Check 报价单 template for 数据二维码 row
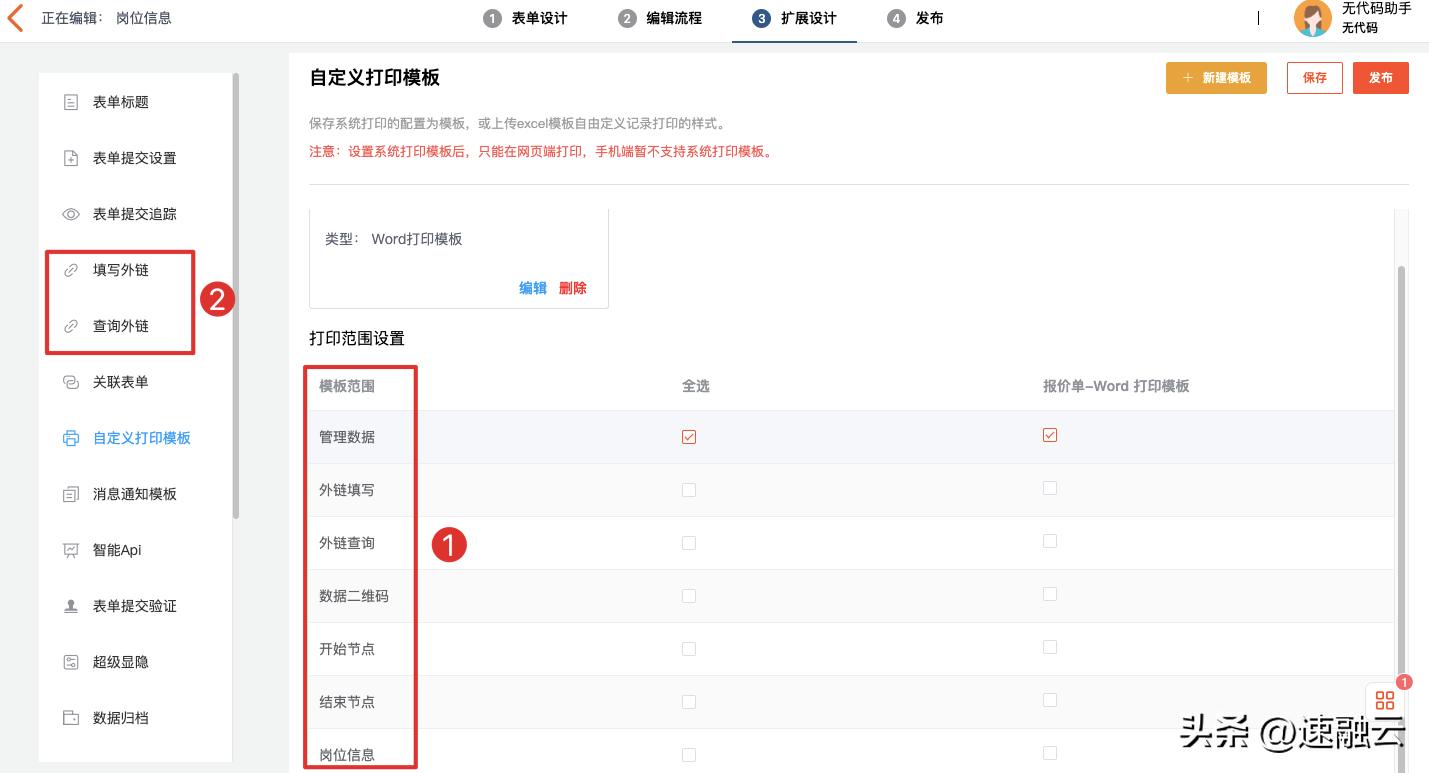This screenshot has height=773, width=1429. click(1050, 594)
